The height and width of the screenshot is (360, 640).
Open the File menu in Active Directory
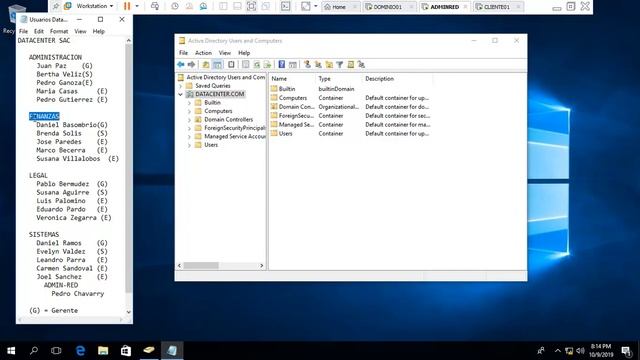(x=184, y=53)
